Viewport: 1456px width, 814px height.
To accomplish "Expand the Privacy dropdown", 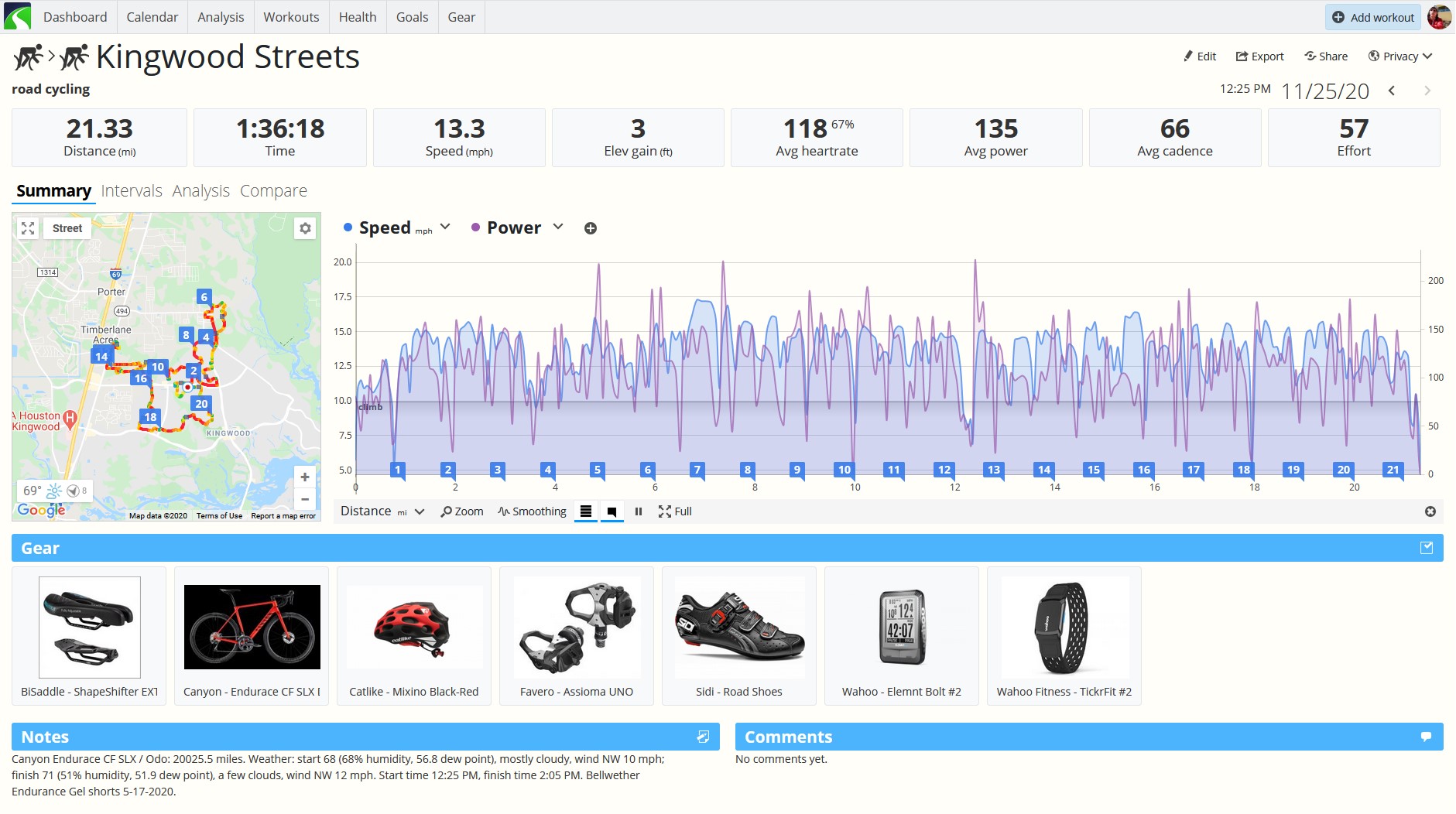I will (x=1400, y=56).
